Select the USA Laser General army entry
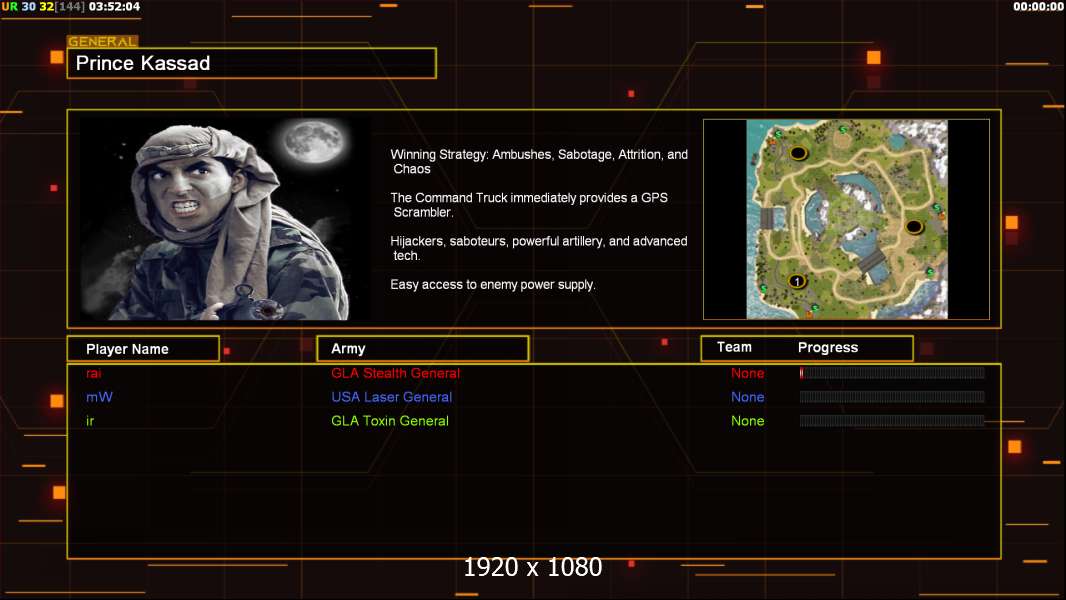Viewport: 1066px width, 600px height. coord(391,397)
